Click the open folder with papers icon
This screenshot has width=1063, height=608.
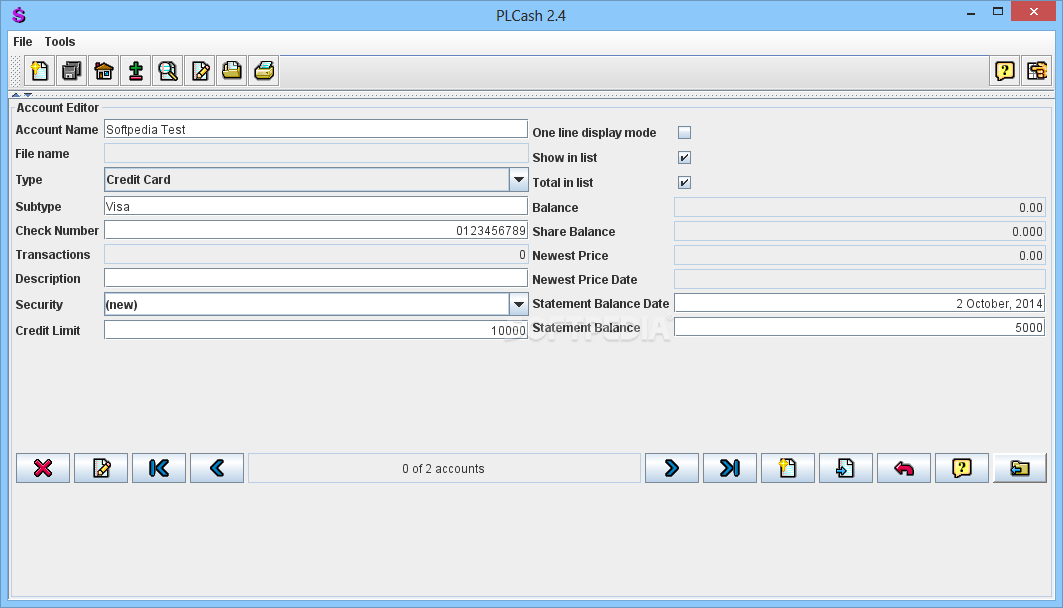pos(232,70)
